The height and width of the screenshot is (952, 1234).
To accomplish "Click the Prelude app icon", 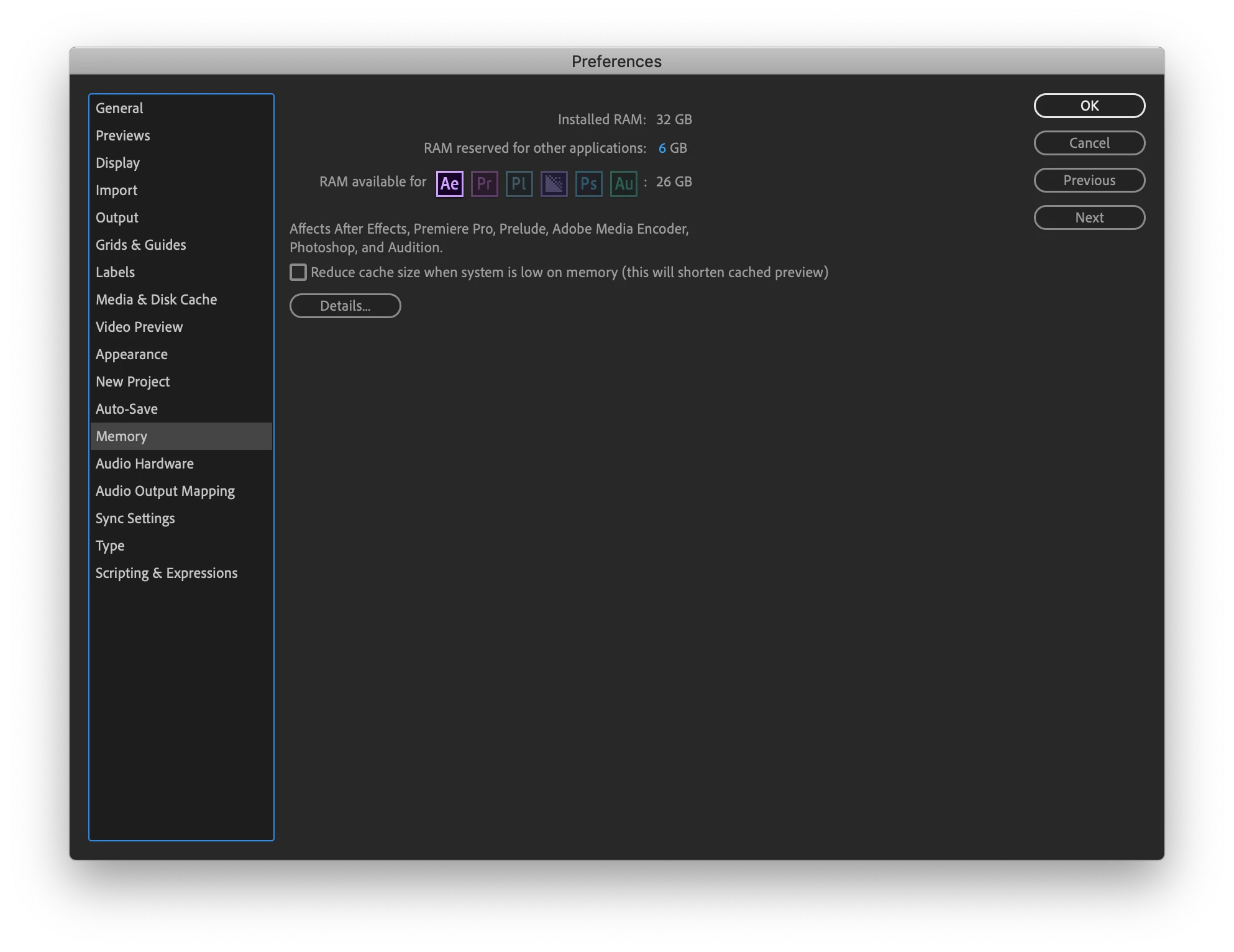I will tap(519, 183).
